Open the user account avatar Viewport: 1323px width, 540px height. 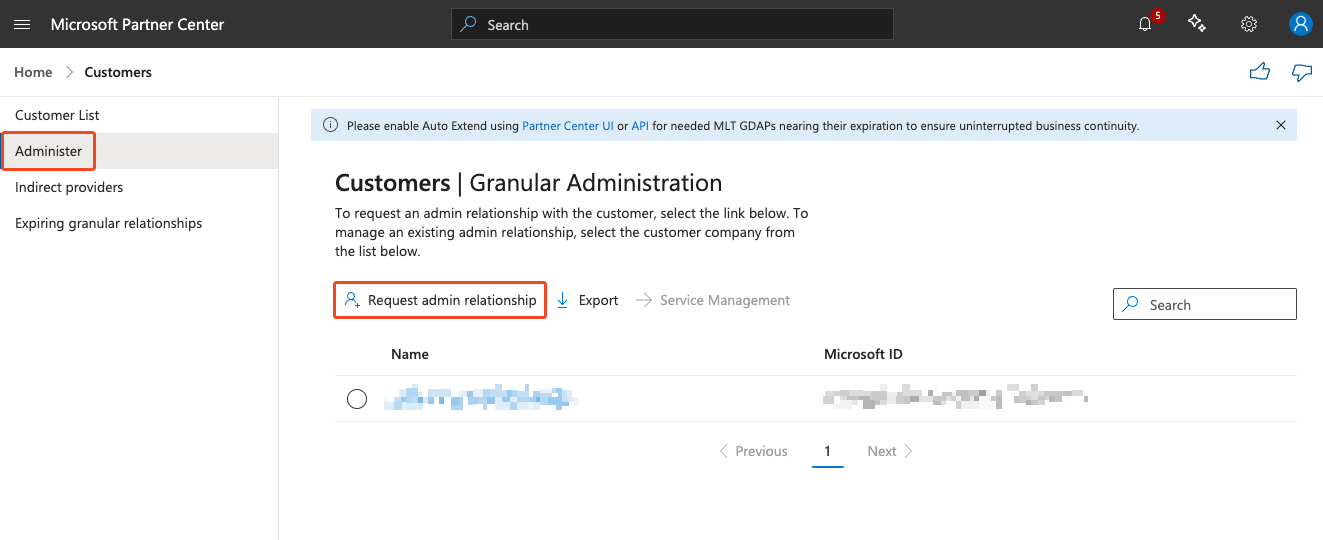tap(1300, 24)
